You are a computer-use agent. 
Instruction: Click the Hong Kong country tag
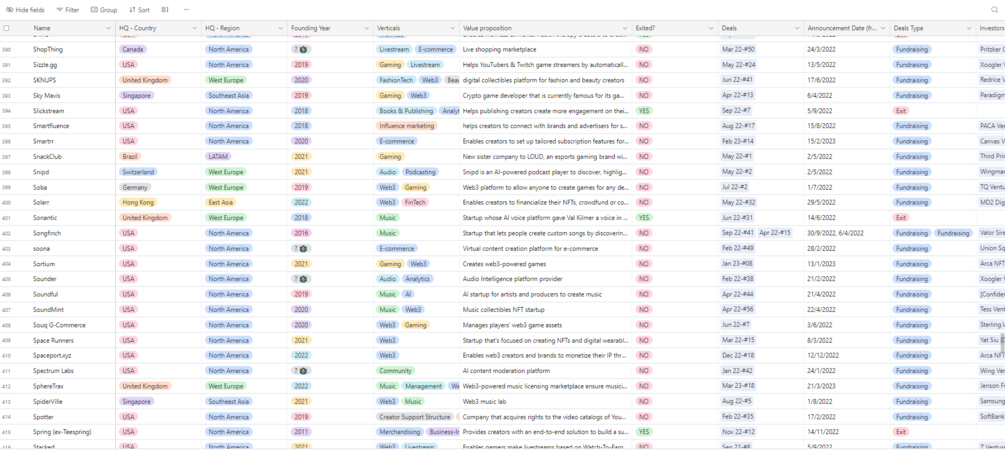point(138,203)
